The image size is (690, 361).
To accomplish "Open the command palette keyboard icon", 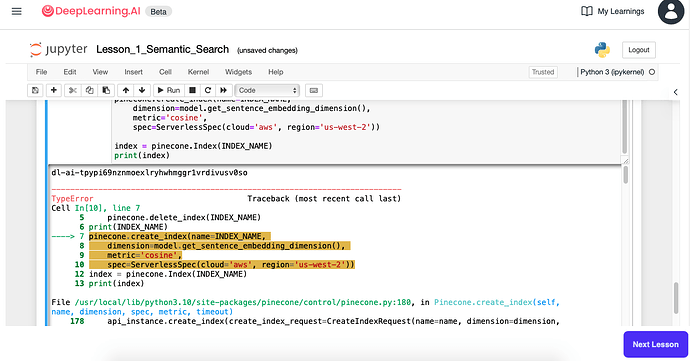I will click(x=314, y=90).
